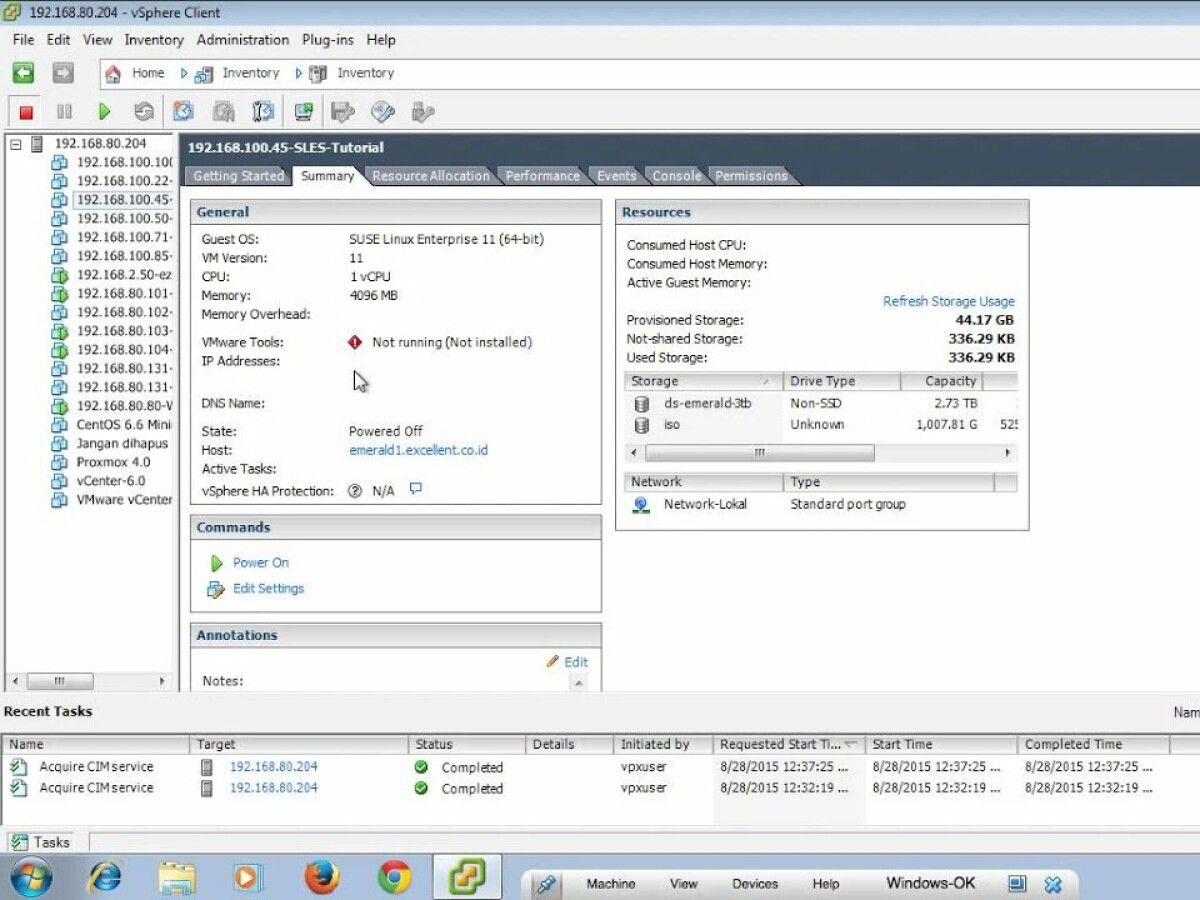
Task: Click the Requested Start Time sort arrow
Action: (x=851, y=745)
